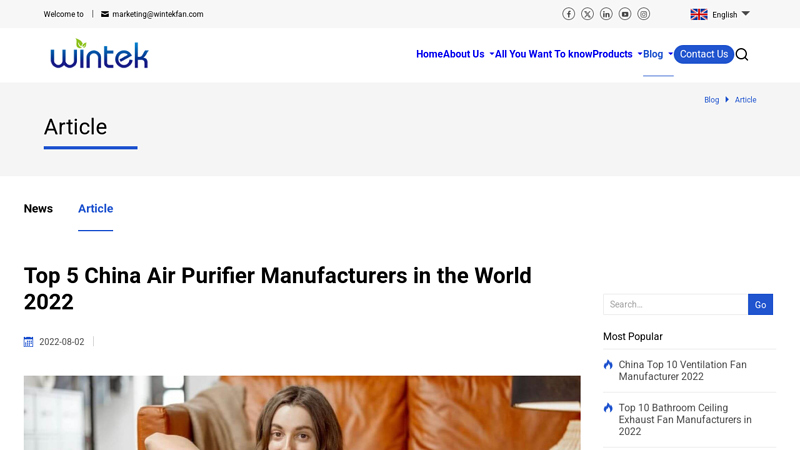Expand the About Us submenu arrow
This screenshot has height=450, width=800.
click(x=491, y=54)
